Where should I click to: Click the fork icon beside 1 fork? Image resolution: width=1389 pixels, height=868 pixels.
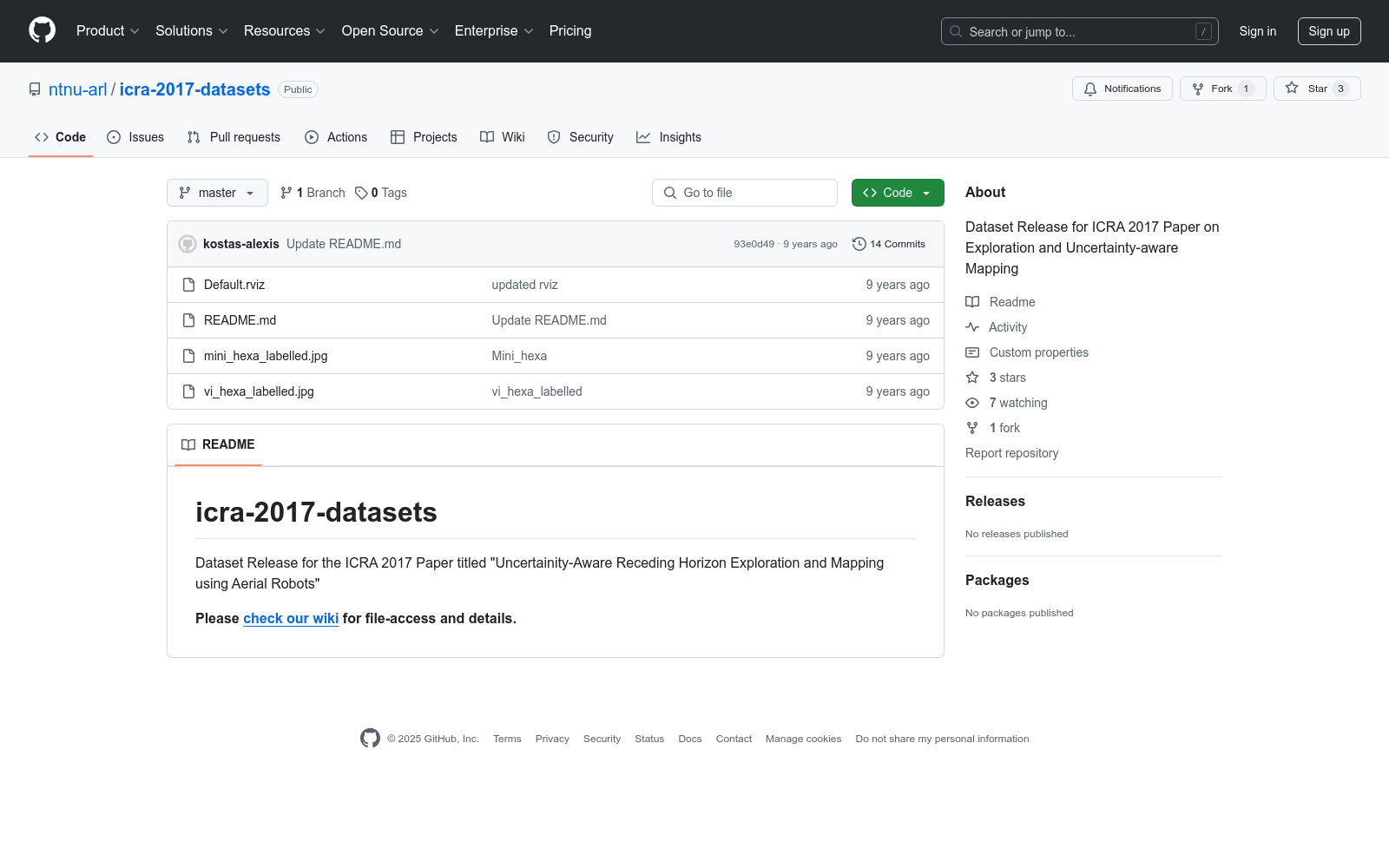pyautogui.click(x=972, y=428)
